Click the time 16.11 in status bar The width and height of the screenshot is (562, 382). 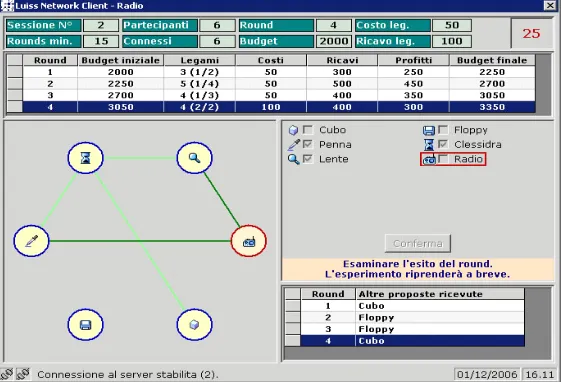[x=539, y=374]
